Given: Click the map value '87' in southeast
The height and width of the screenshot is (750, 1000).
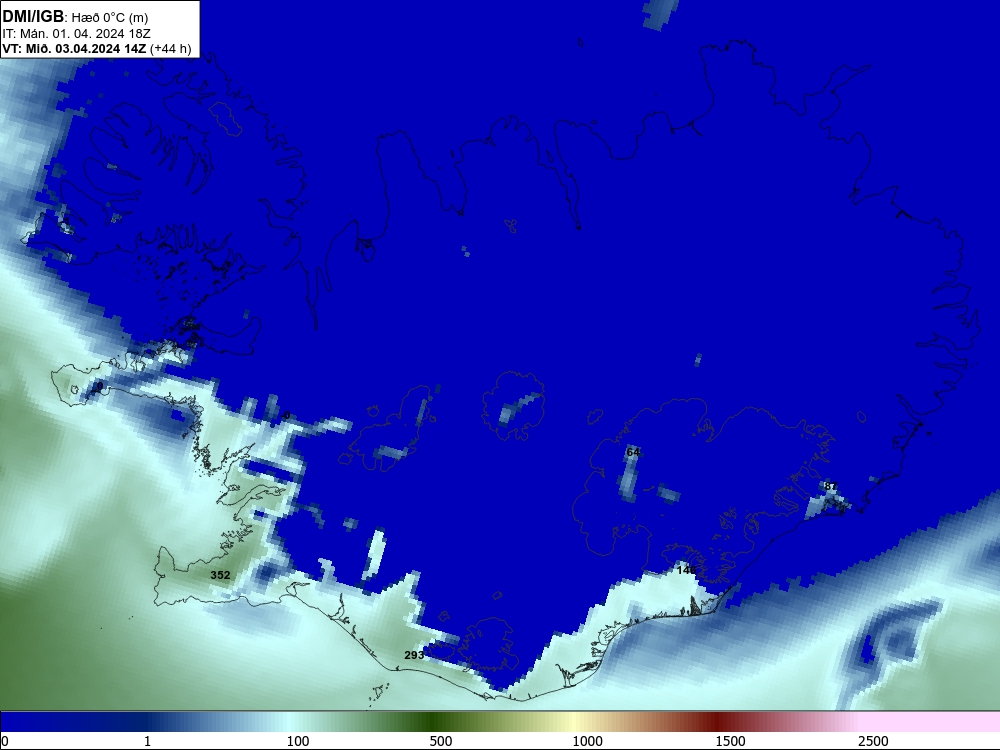Looking at the screenshot, I should click(x=830, y=486).
